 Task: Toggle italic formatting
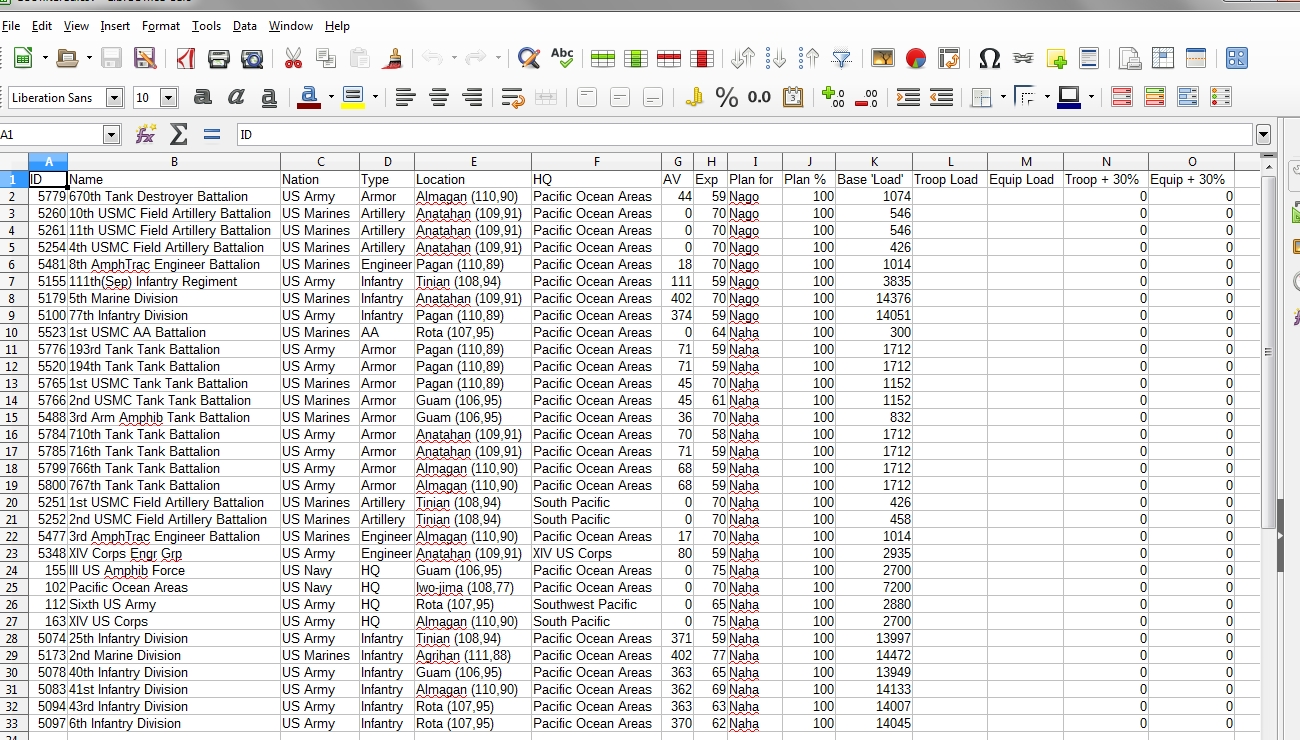pyautogui.click(x=236, y=96)
